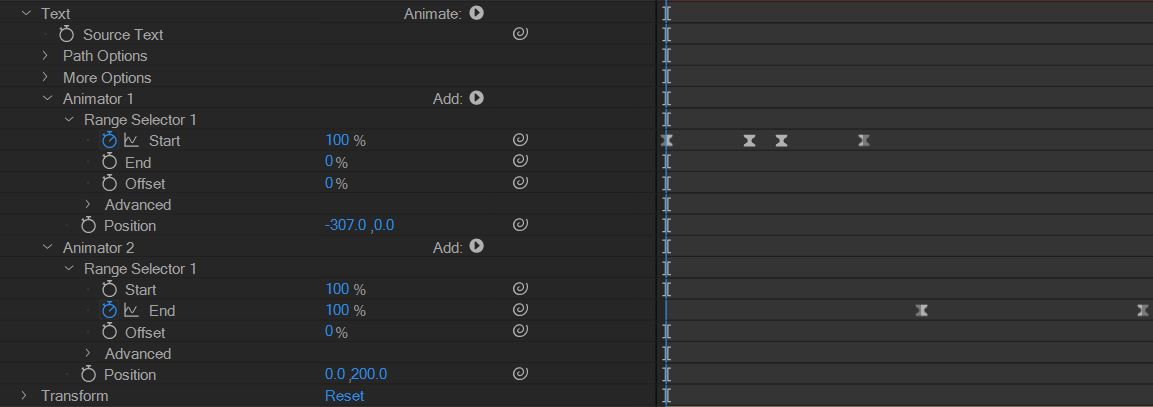
Task: Click stopwatch icon for Animator 2 Position
Action: pyautogui.click(x=88, y=374)
